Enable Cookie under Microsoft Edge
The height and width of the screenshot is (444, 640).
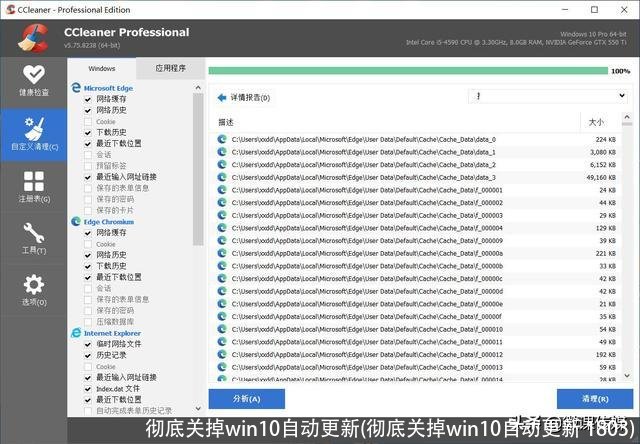coord(88,122)
